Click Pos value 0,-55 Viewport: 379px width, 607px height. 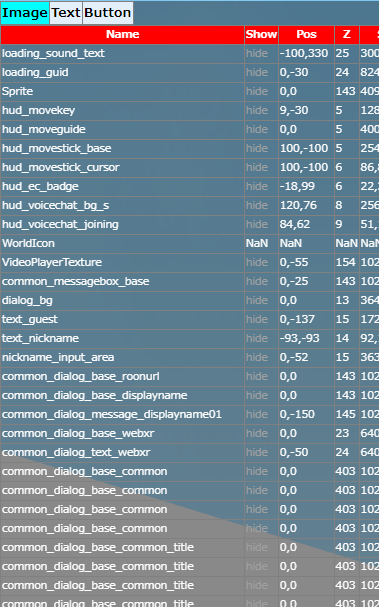(x=294, y=262)
